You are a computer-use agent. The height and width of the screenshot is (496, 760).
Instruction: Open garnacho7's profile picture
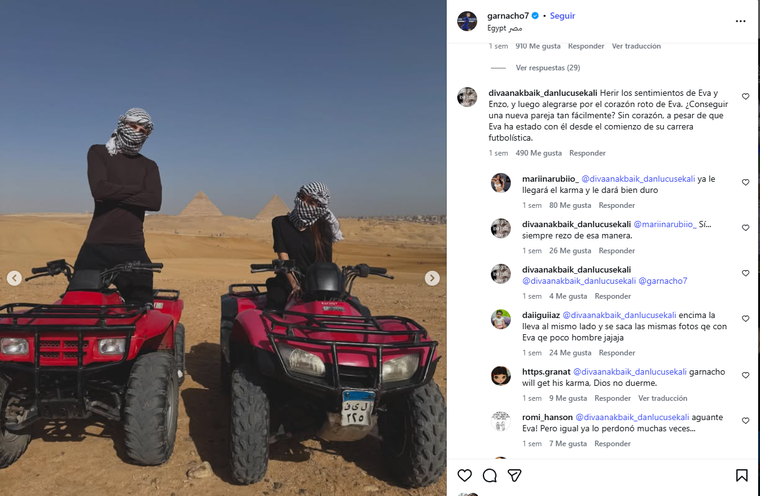467,21
